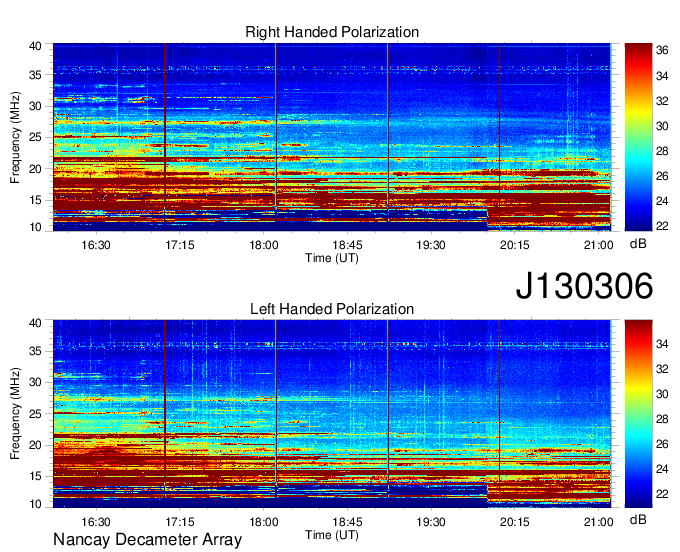The image size is (680, 552).
Task: Click the 17:15 tick label on the bottom plot
Action: tap(180, 522)
